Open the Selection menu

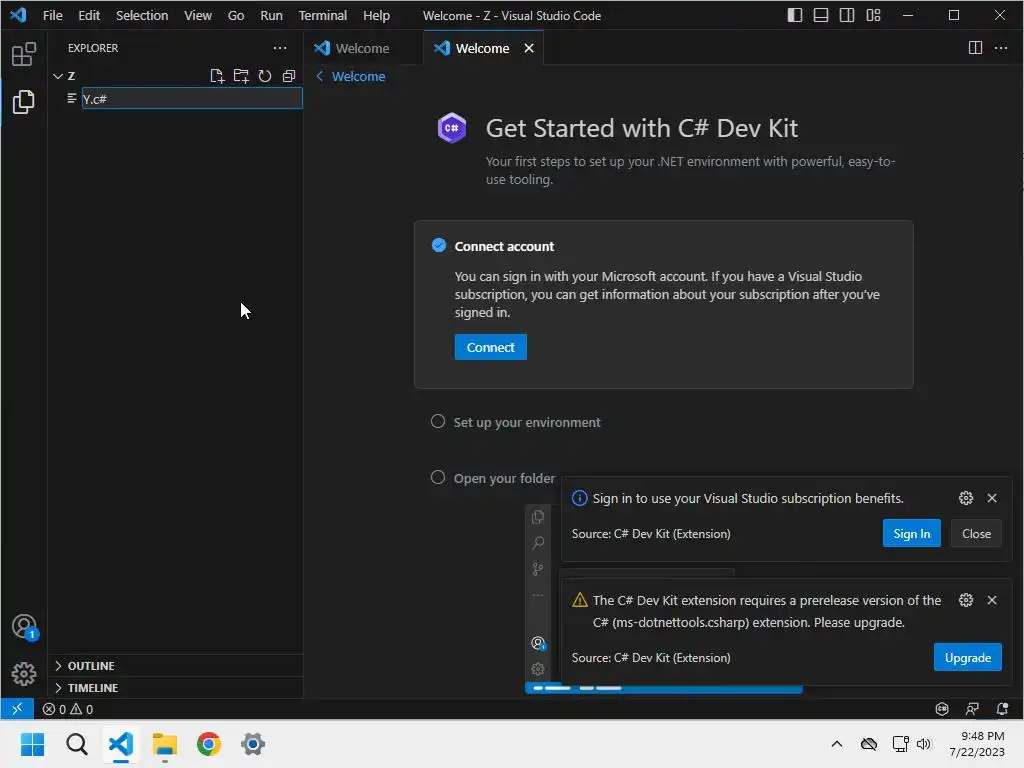click(142, 15)
